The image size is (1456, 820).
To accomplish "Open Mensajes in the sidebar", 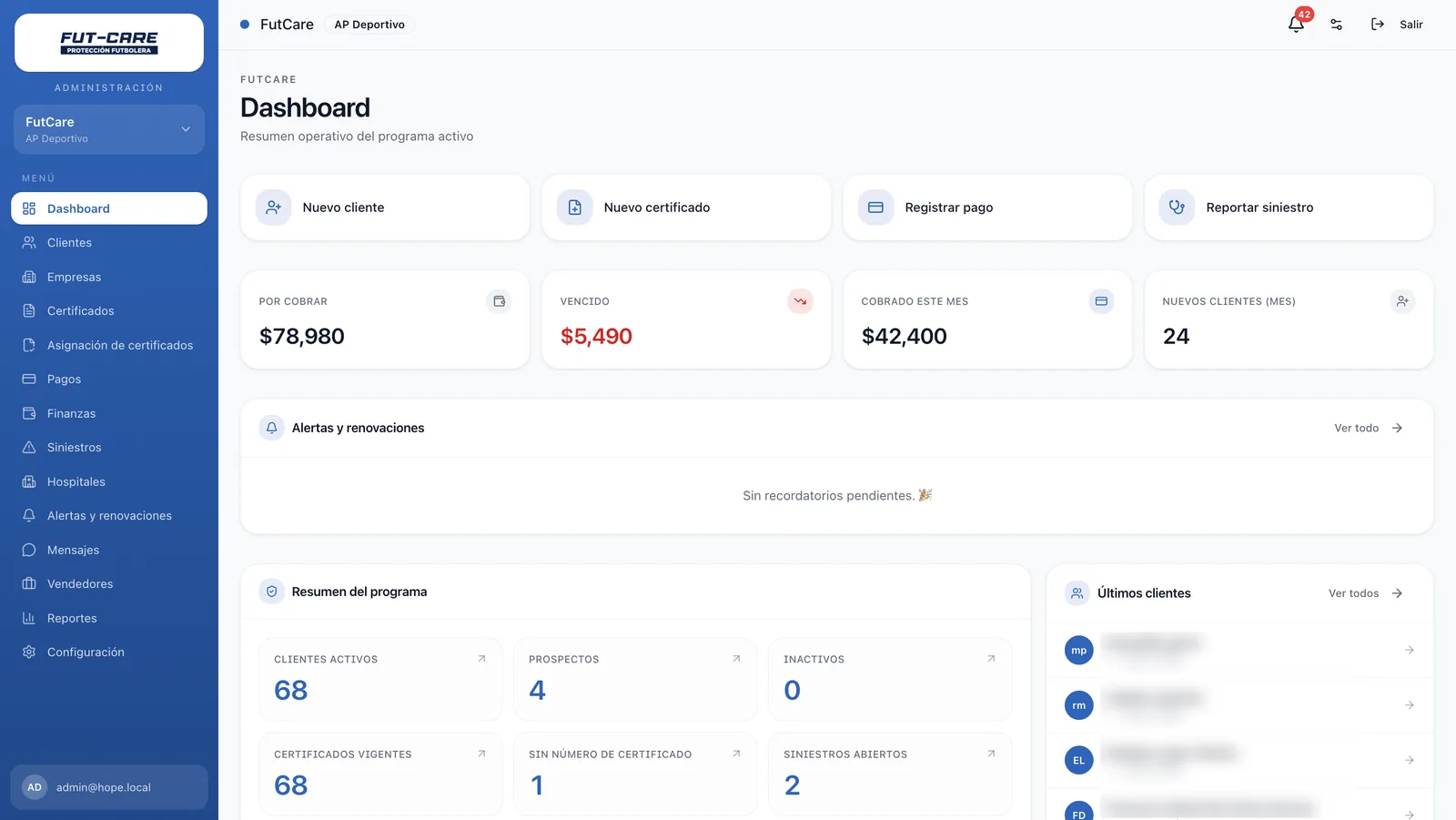I will coord(109,550).
